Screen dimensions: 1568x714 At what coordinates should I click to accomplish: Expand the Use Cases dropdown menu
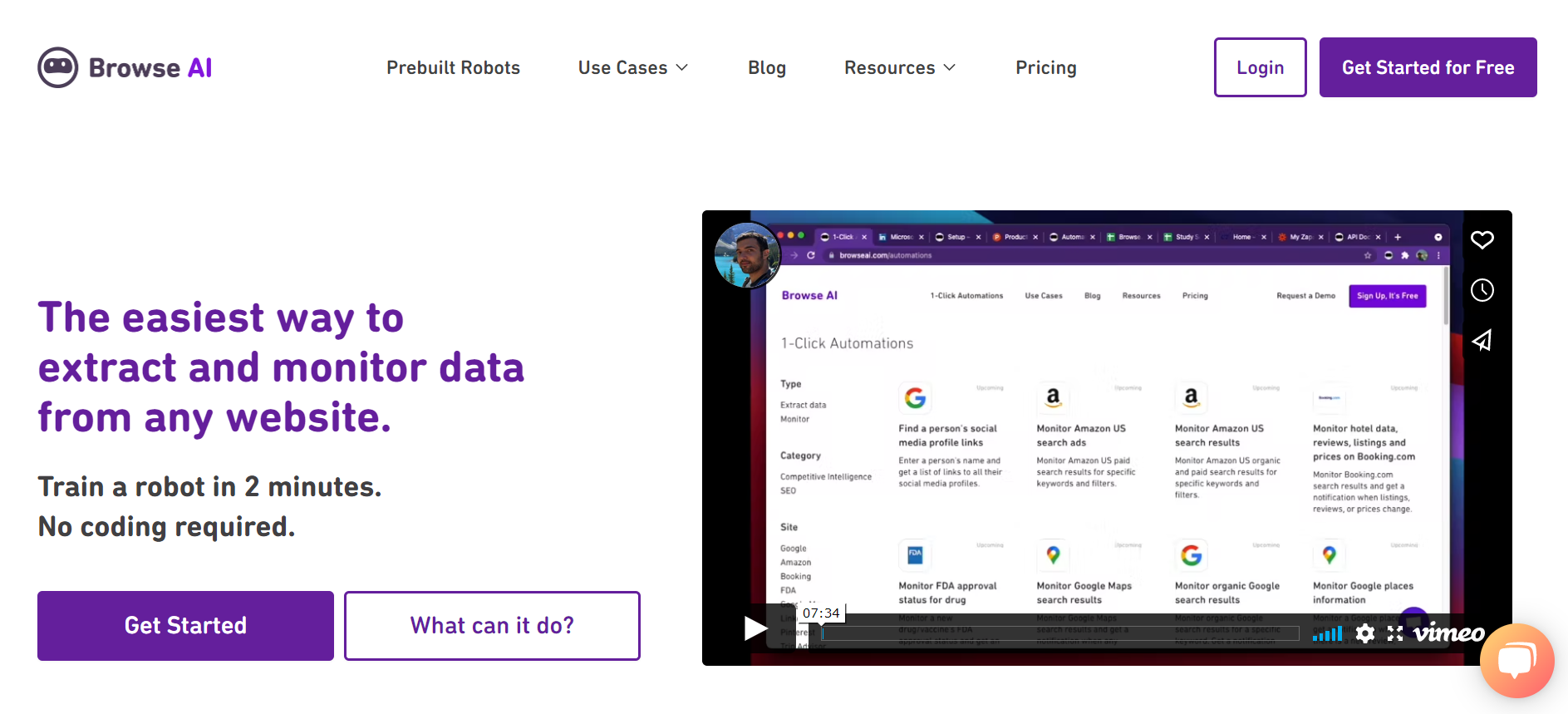(633, 67)
